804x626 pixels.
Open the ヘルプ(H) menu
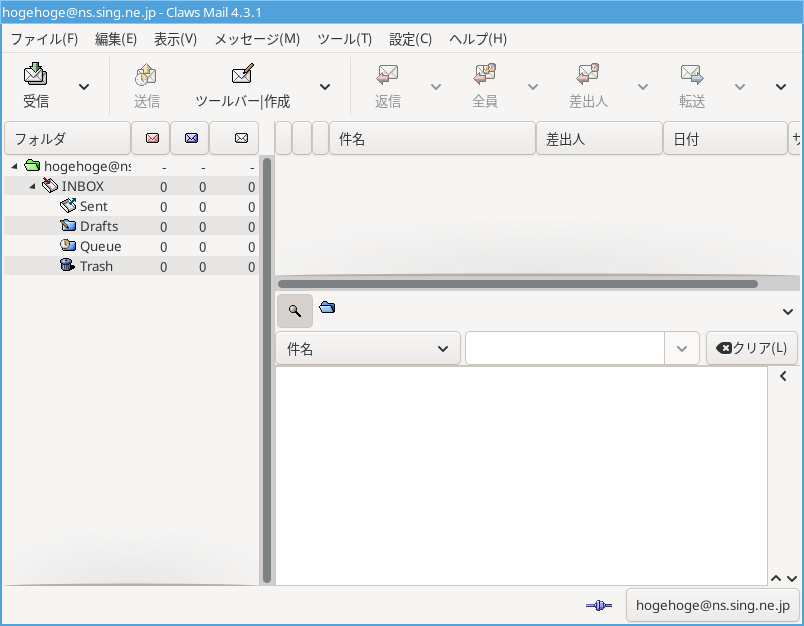pos(478,39)
